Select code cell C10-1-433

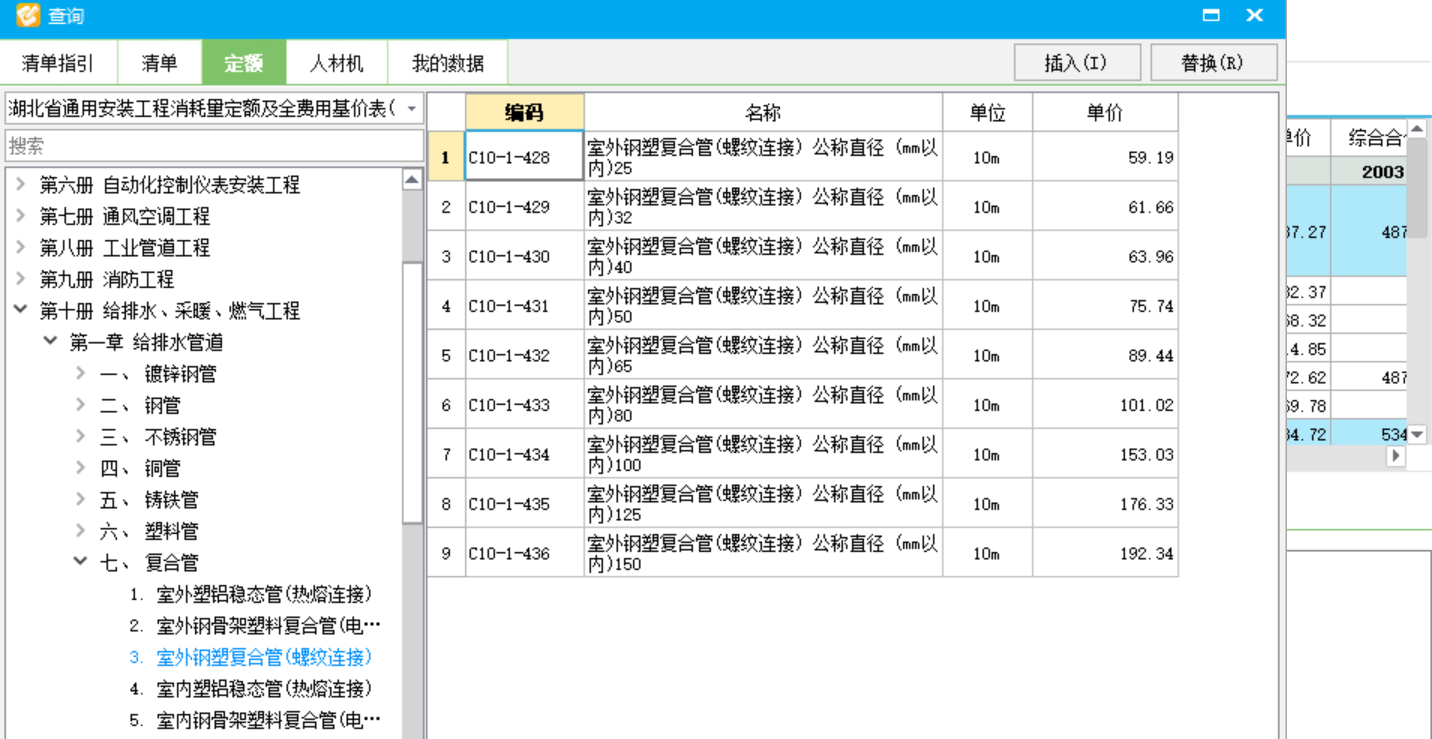(x=524, y=405)
